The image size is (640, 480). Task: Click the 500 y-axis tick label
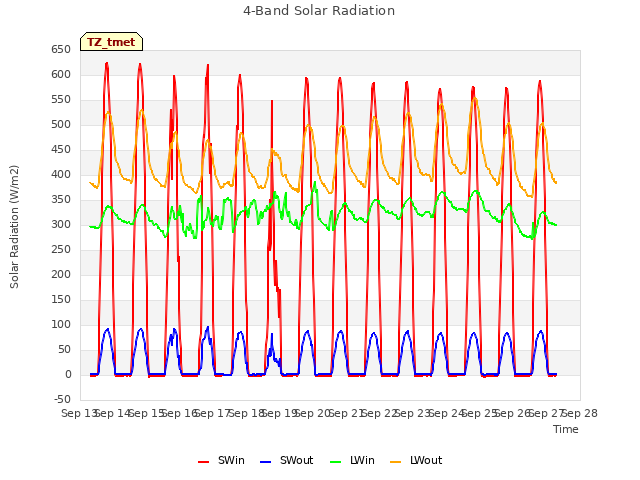61,124
